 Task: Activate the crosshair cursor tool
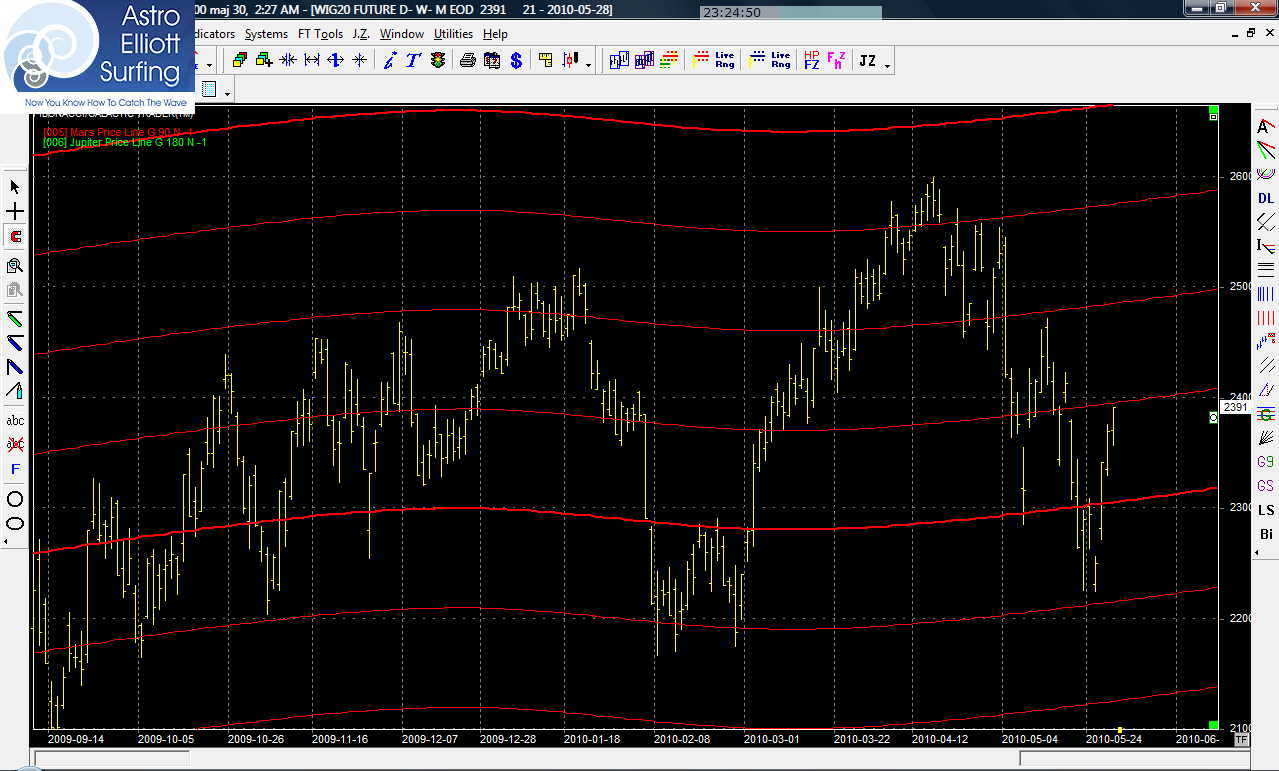(15, 212)
